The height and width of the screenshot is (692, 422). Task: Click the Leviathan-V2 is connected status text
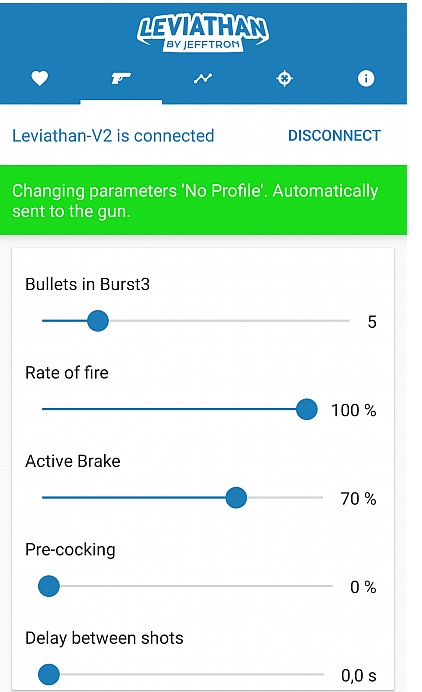[113, 135]
